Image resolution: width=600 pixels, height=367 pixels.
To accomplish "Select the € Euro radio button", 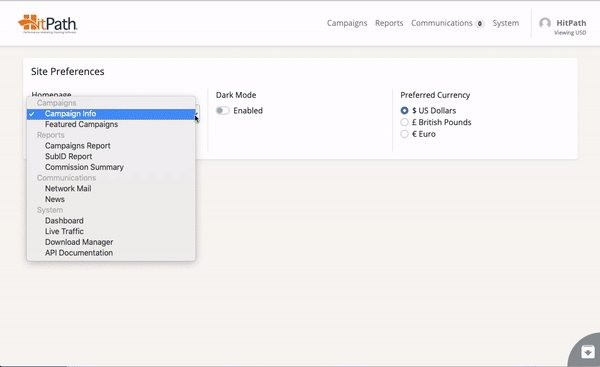I will tap(404, 134).
